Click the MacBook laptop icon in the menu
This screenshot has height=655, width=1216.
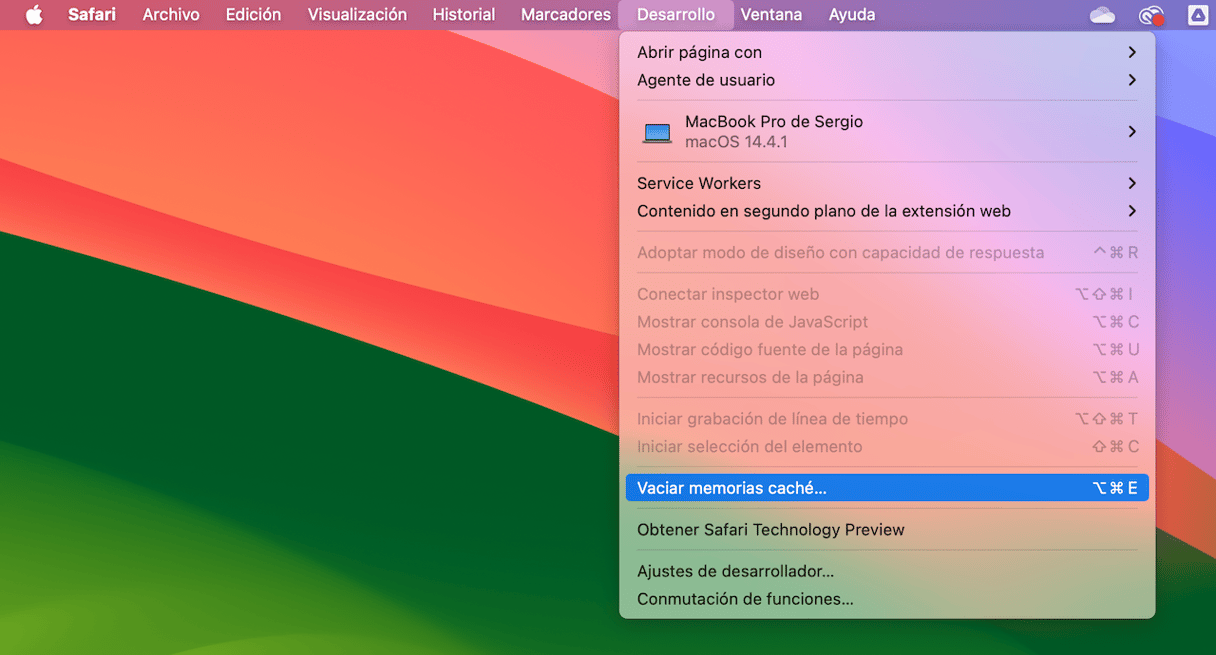click(657, 132)
